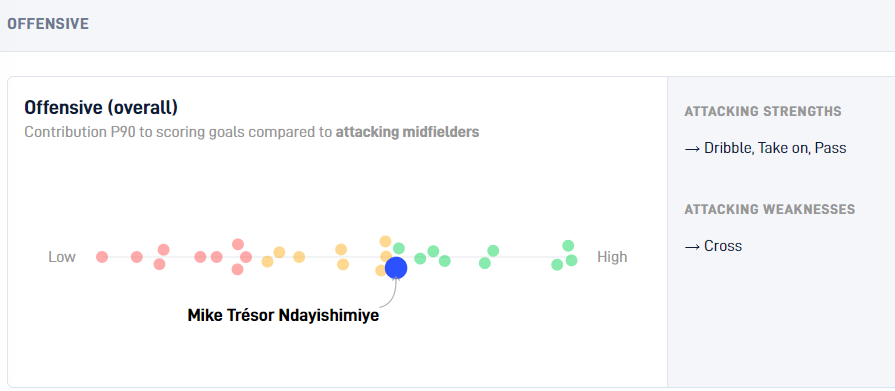
Task: Click the High axis label
Action: click(x=612, y=257)
